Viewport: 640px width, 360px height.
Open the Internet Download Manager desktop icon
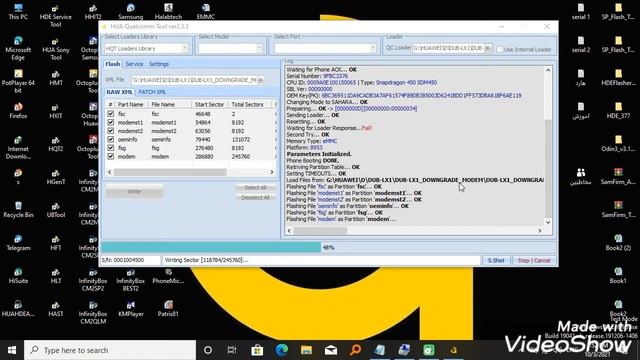click(x=18, y=147)
